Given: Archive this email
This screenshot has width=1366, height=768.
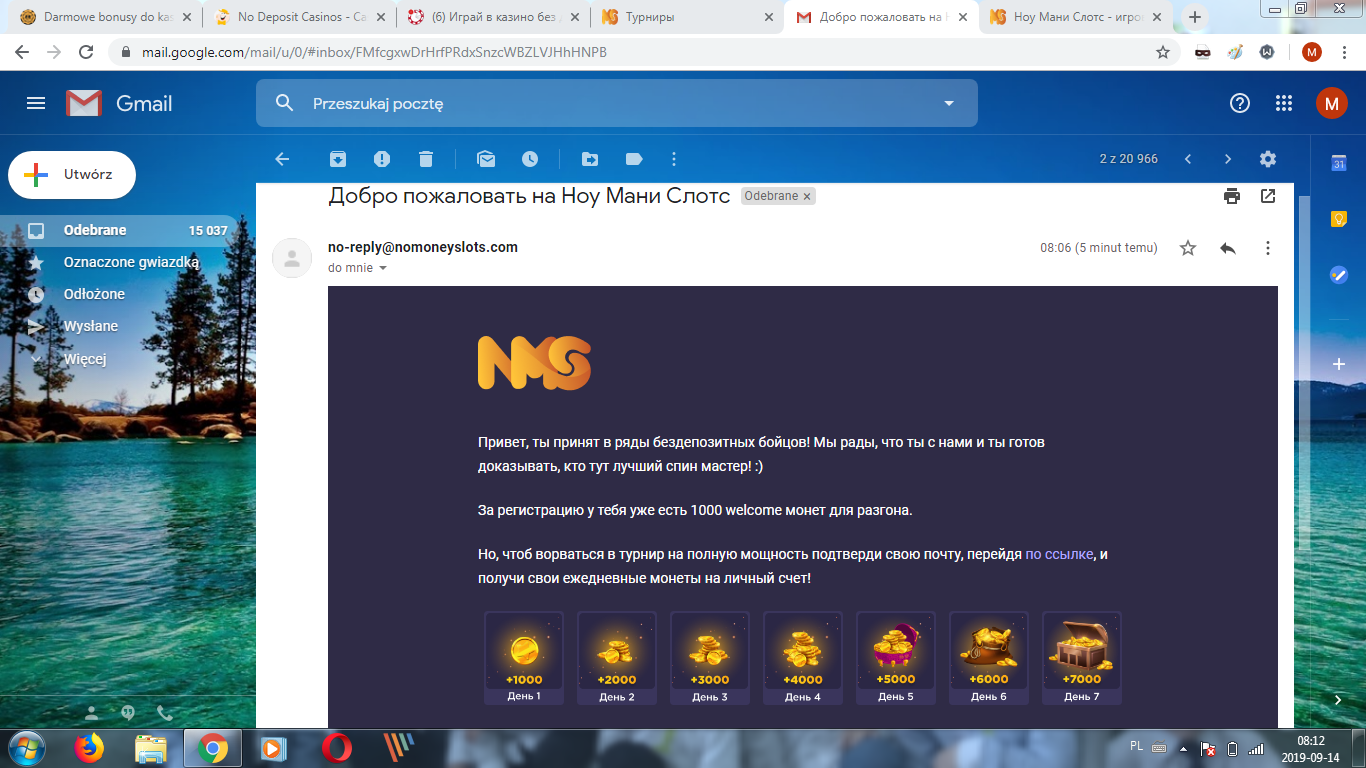Looking at the screenshot, I should click(338, 159).
